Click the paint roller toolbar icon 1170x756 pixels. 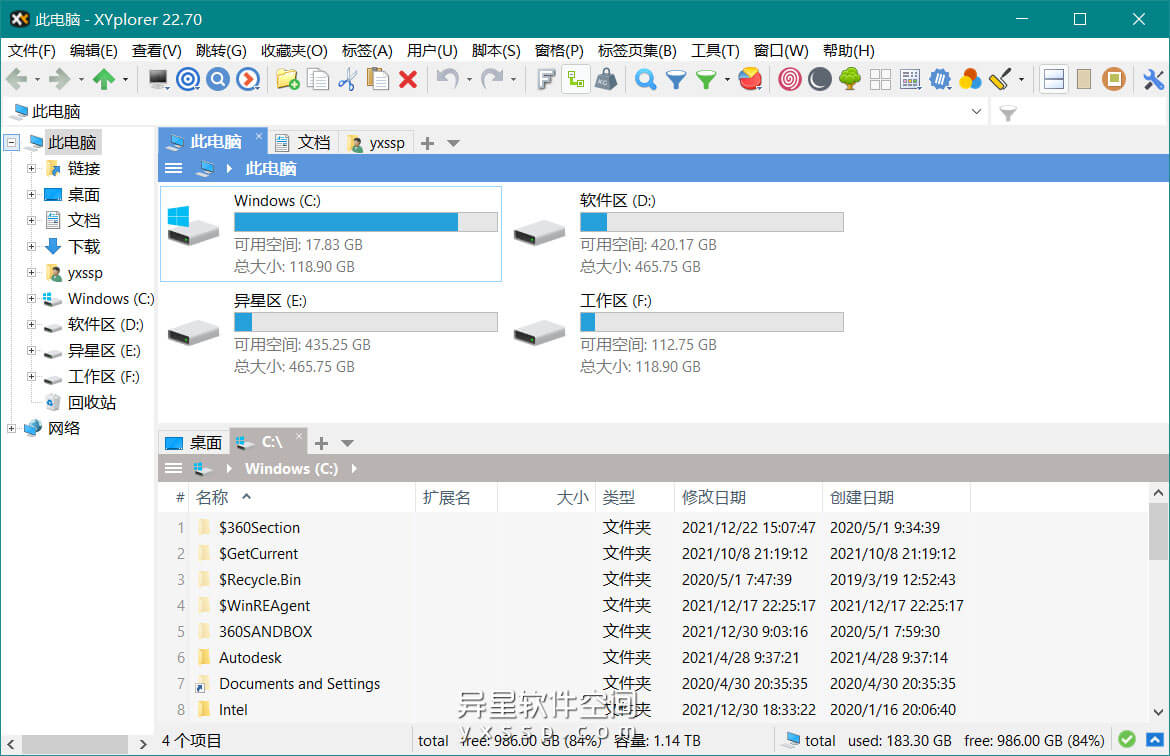click(x=1000, y=80)
